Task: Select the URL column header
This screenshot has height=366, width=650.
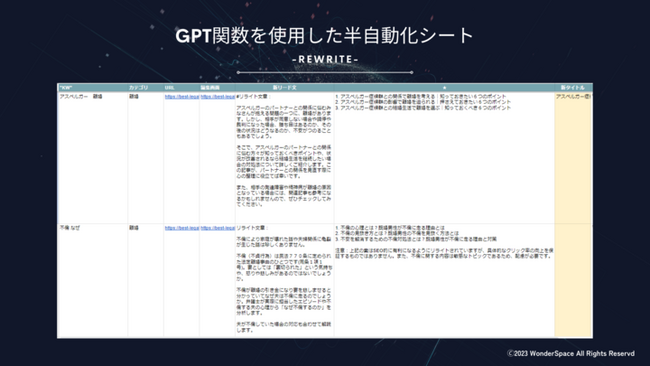Action: (x=169, y=88)
